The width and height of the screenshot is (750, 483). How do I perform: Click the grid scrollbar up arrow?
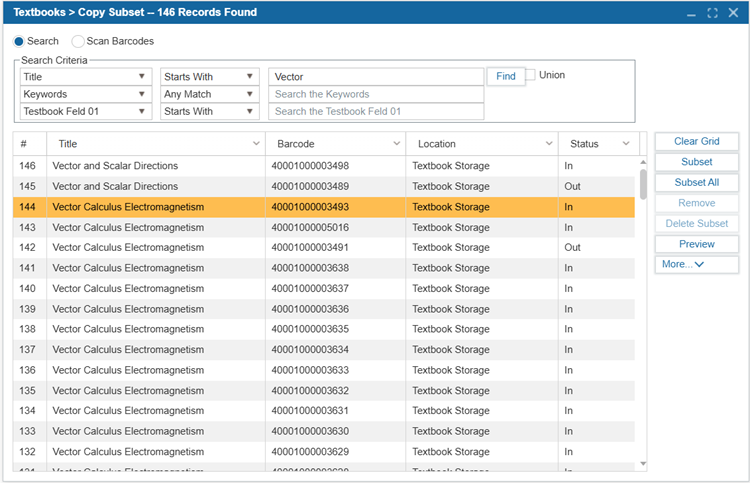coord(643,162)
